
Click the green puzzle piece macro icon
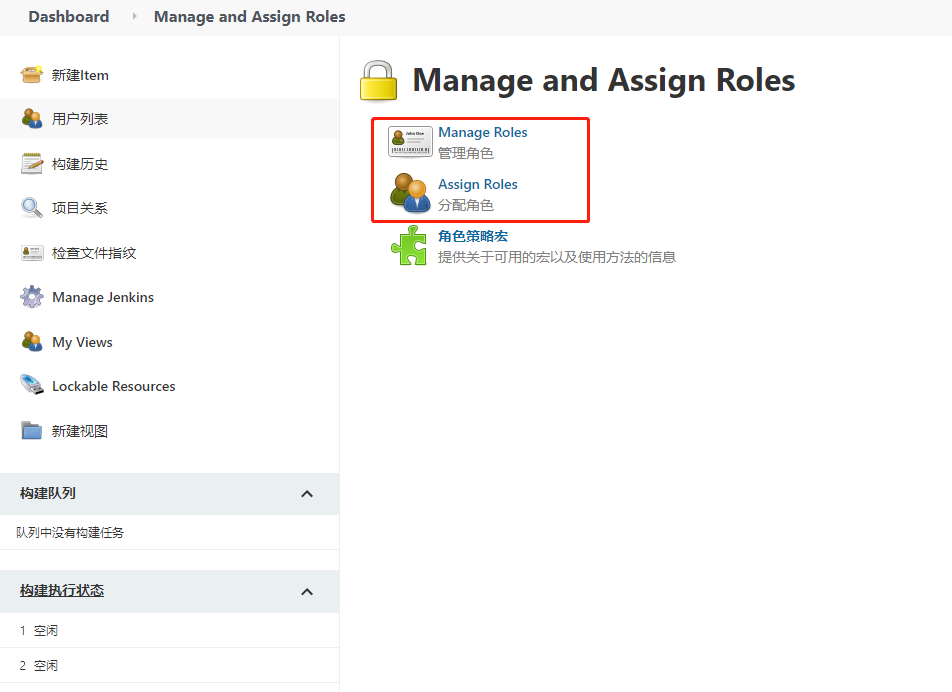click(409, 245)
